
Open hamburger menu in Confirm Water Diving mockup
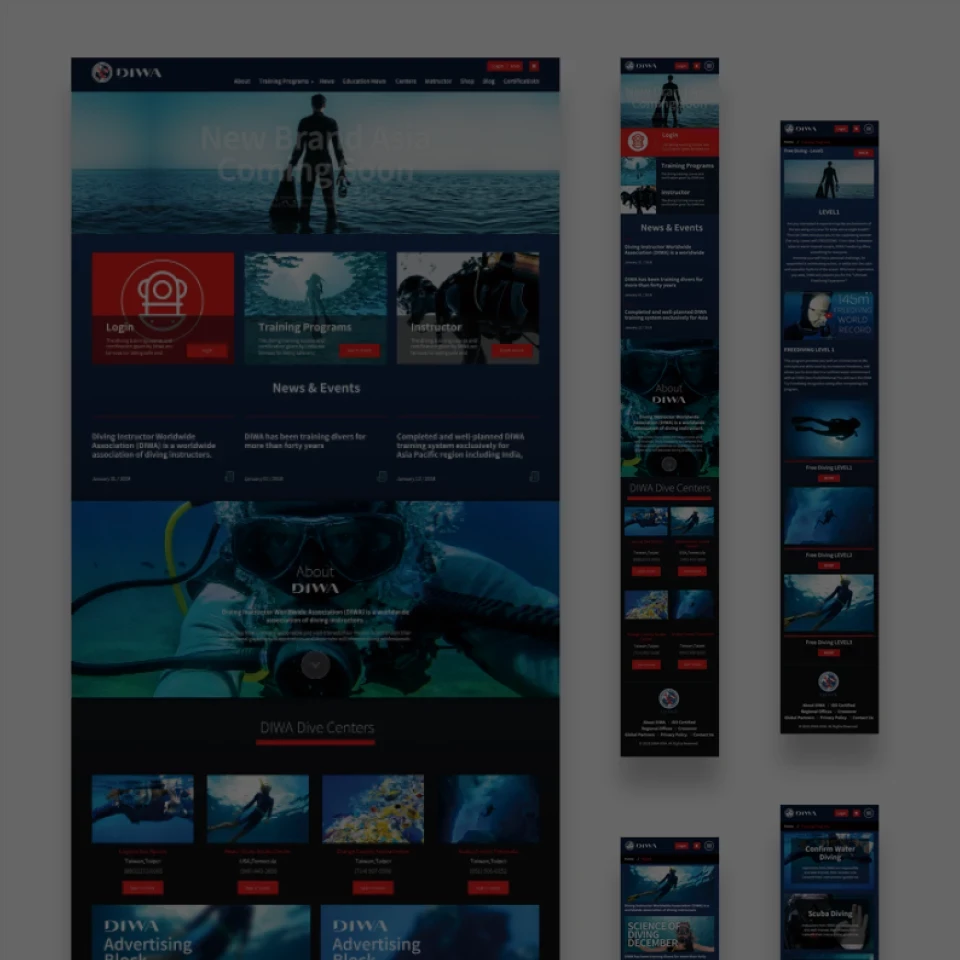click(869, 813)
